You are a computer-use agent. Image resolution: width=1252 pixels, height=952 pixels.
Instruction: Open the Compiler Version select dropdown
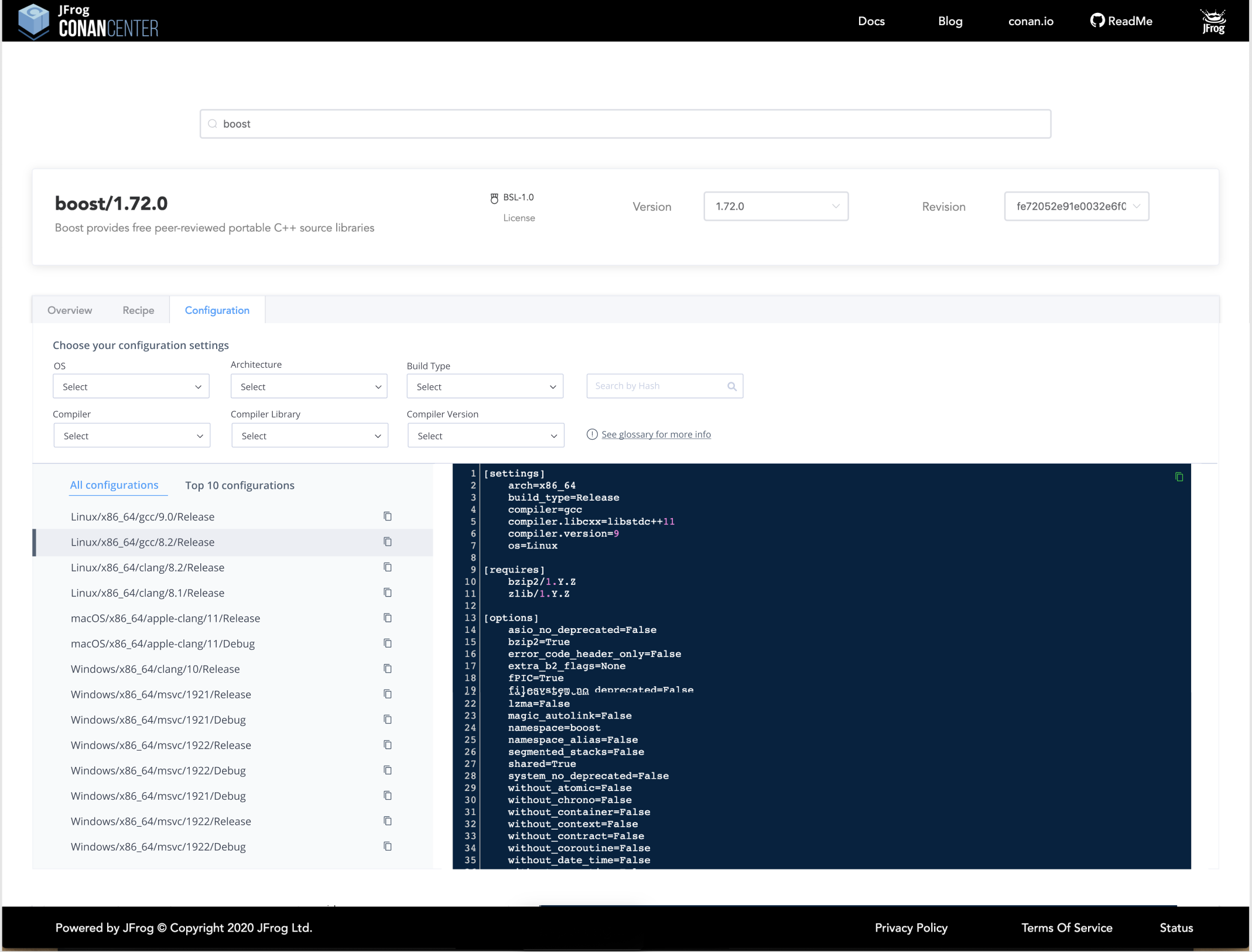[x=486, y=436]
